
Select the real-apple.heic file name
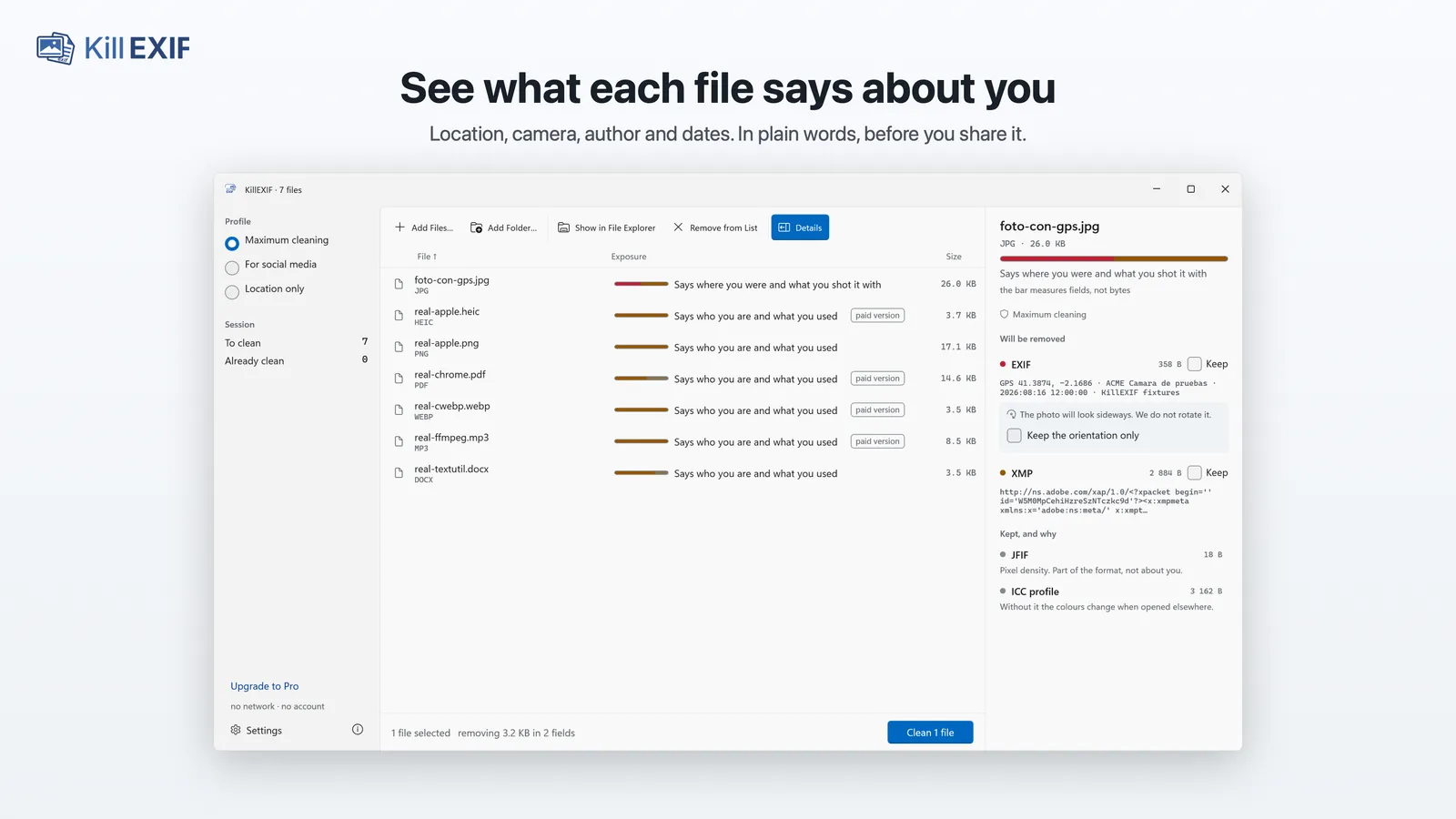(x=447, y=311)
